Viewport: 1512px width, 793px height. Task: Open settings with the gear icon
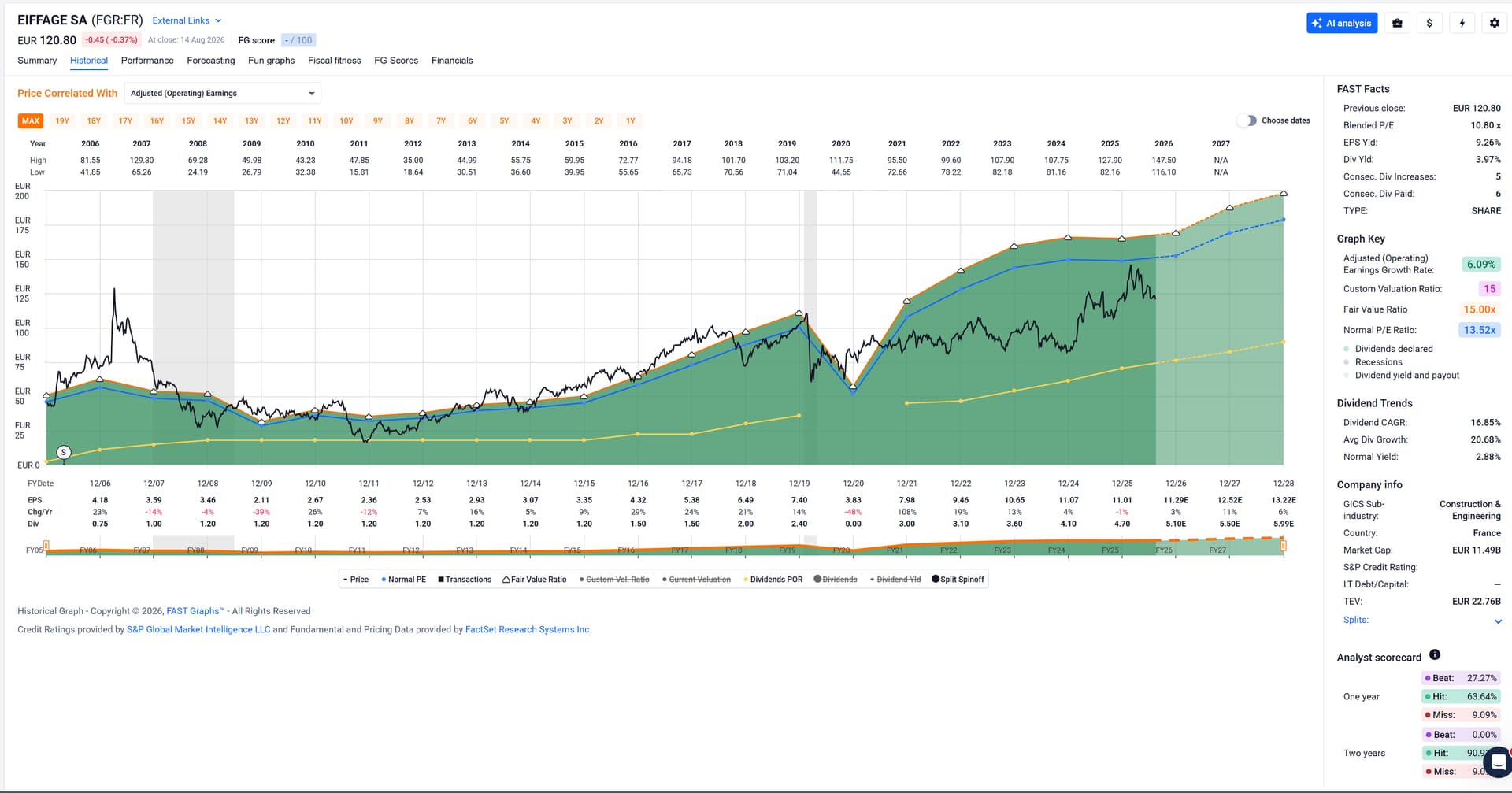(x=1495, y=23)
